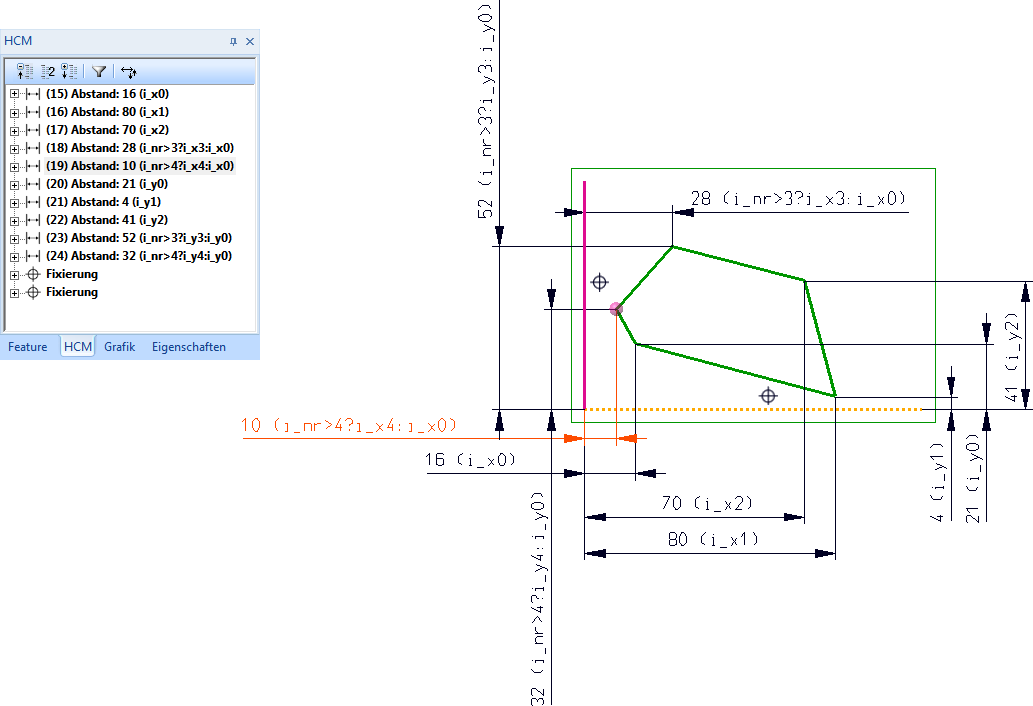
Task: Switch to the Grafik tab
Action: point(119,347)
